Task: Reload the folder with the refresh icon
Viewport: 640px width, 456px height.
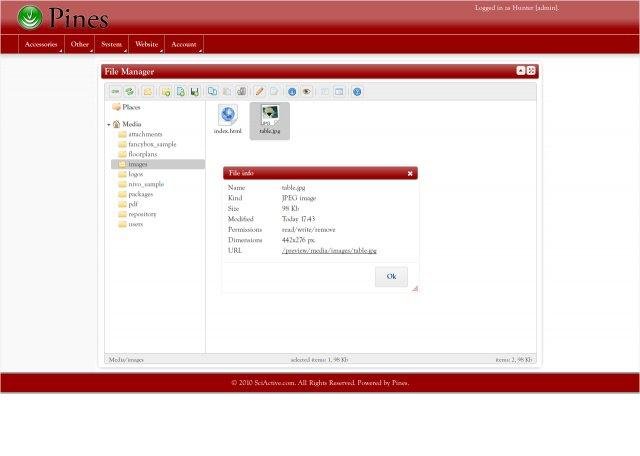Action: coord(130,91)
